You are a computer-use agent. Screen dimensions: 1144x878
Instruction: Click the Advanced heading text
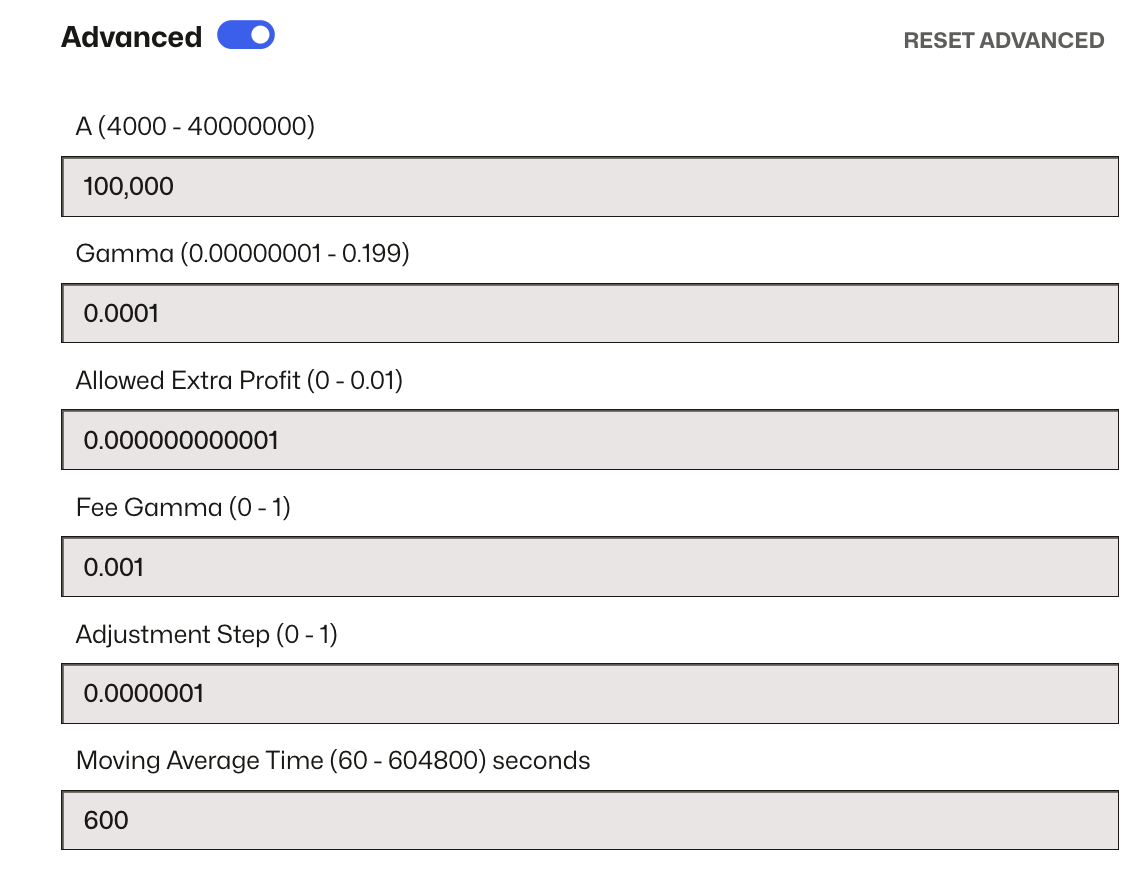click(130, 35)
